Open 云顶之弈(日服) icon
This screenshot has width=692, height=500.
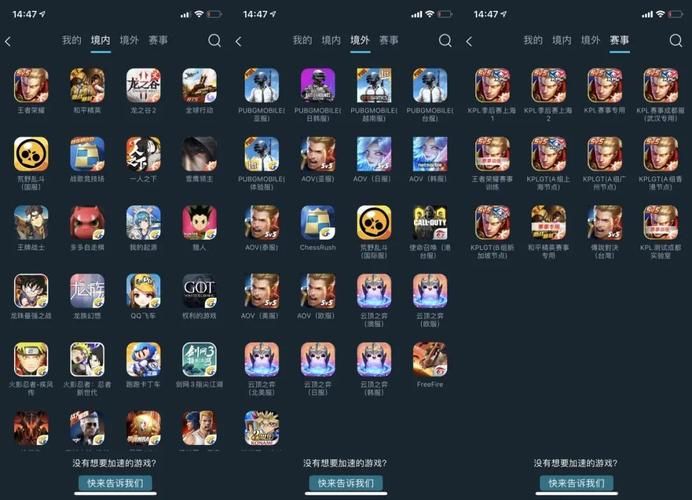[318, 359]
